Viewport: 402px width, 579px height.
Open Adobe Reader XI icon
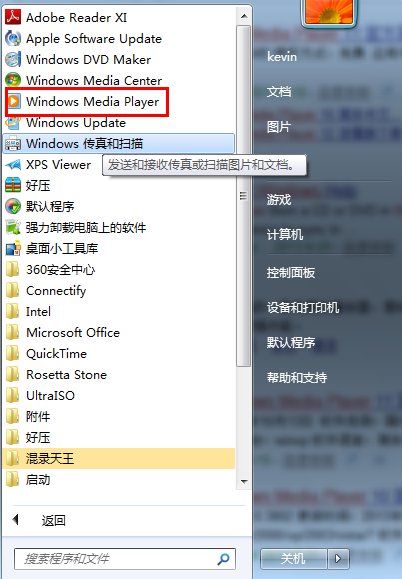point(13,17)
